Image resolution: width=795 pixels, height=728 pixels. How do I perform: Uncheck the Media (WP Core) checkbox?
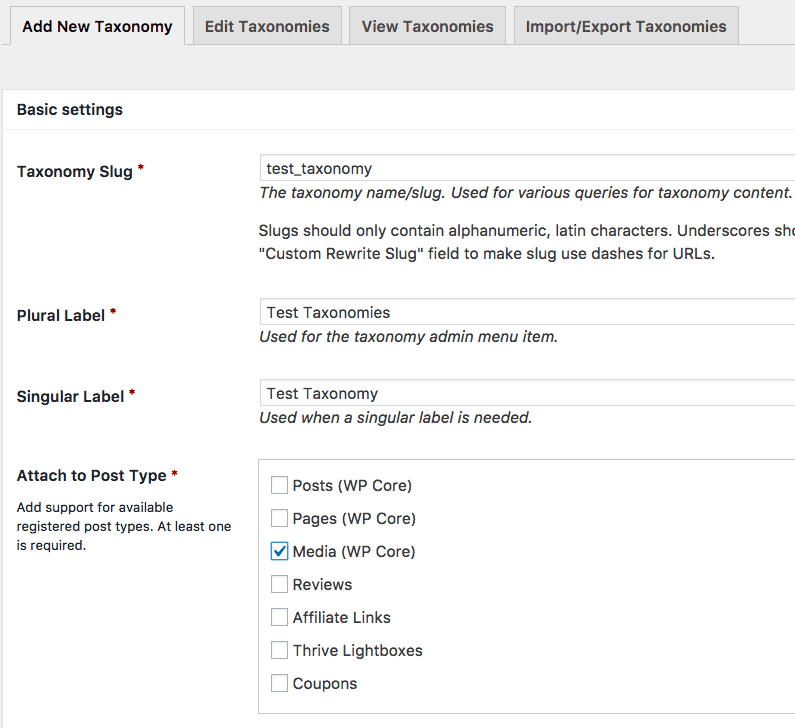[x=280, y=552]
